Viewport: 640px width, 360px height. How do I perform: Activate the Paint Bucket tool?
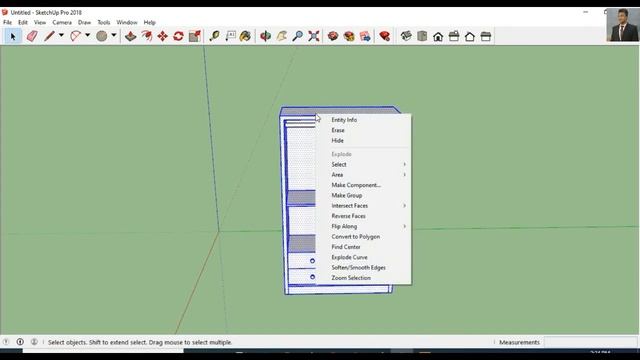246,36
